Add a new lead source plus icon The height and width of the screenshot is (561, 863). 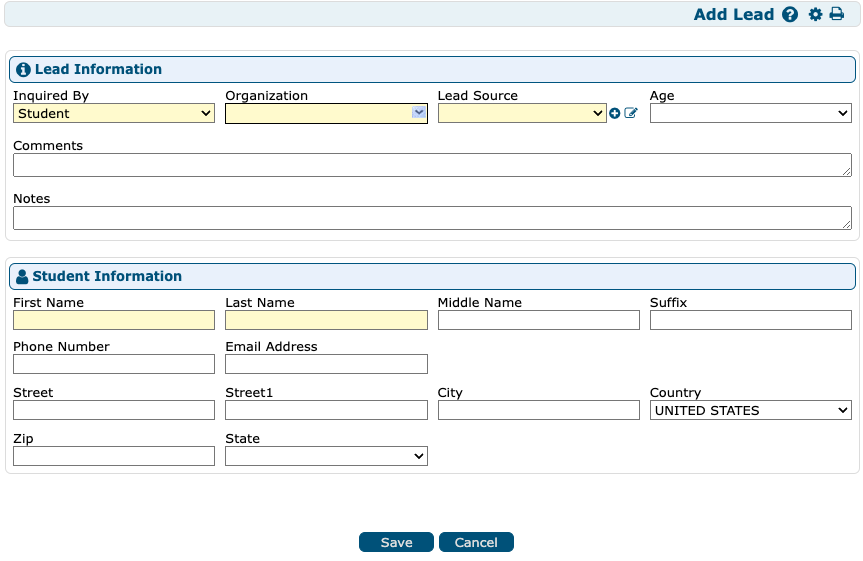(615, 114)
